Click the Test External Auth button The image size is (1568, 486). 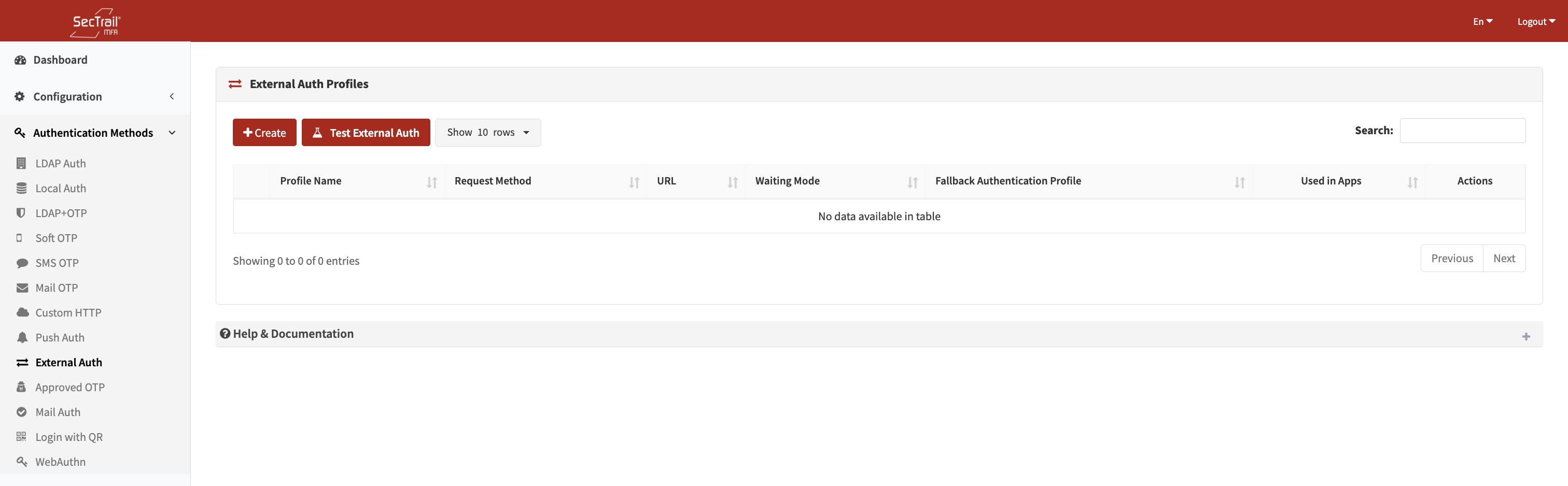[365, 132]
